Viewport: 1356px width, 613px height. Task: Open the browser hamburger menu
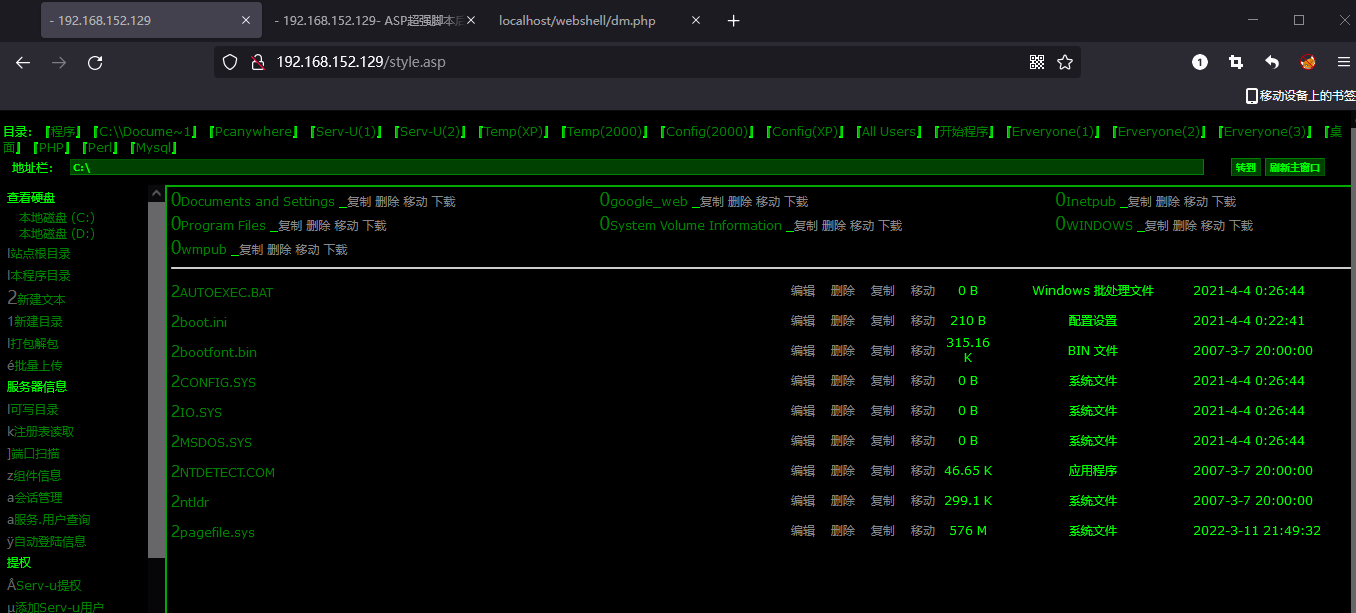(x=1341, y=61)
